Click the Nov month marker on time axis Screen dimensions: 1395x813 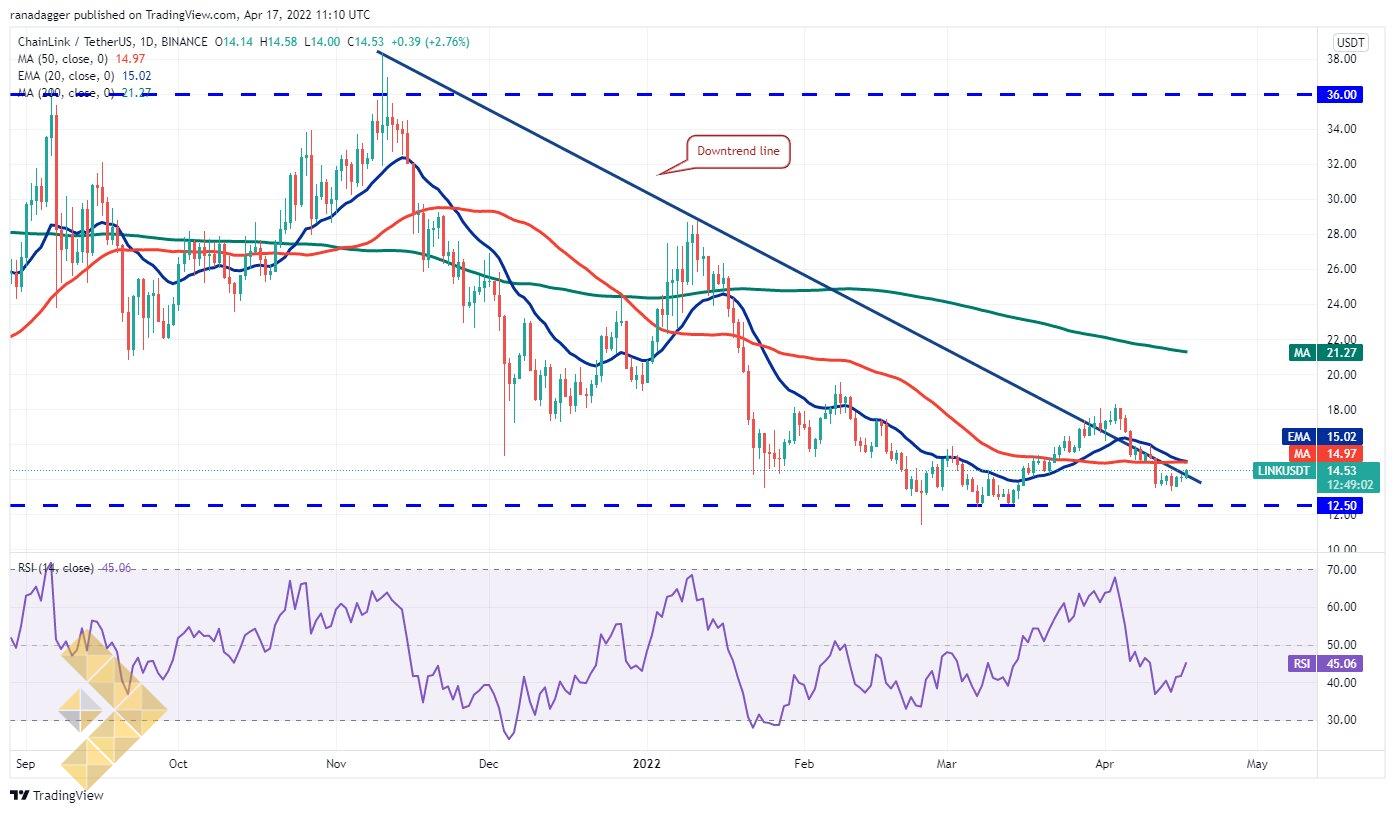(x=335, y=763)
